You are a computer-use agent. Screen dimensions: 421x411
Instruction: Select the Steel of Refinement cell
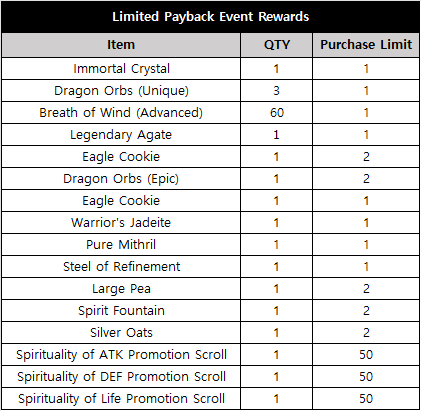[x=121, y=267]
